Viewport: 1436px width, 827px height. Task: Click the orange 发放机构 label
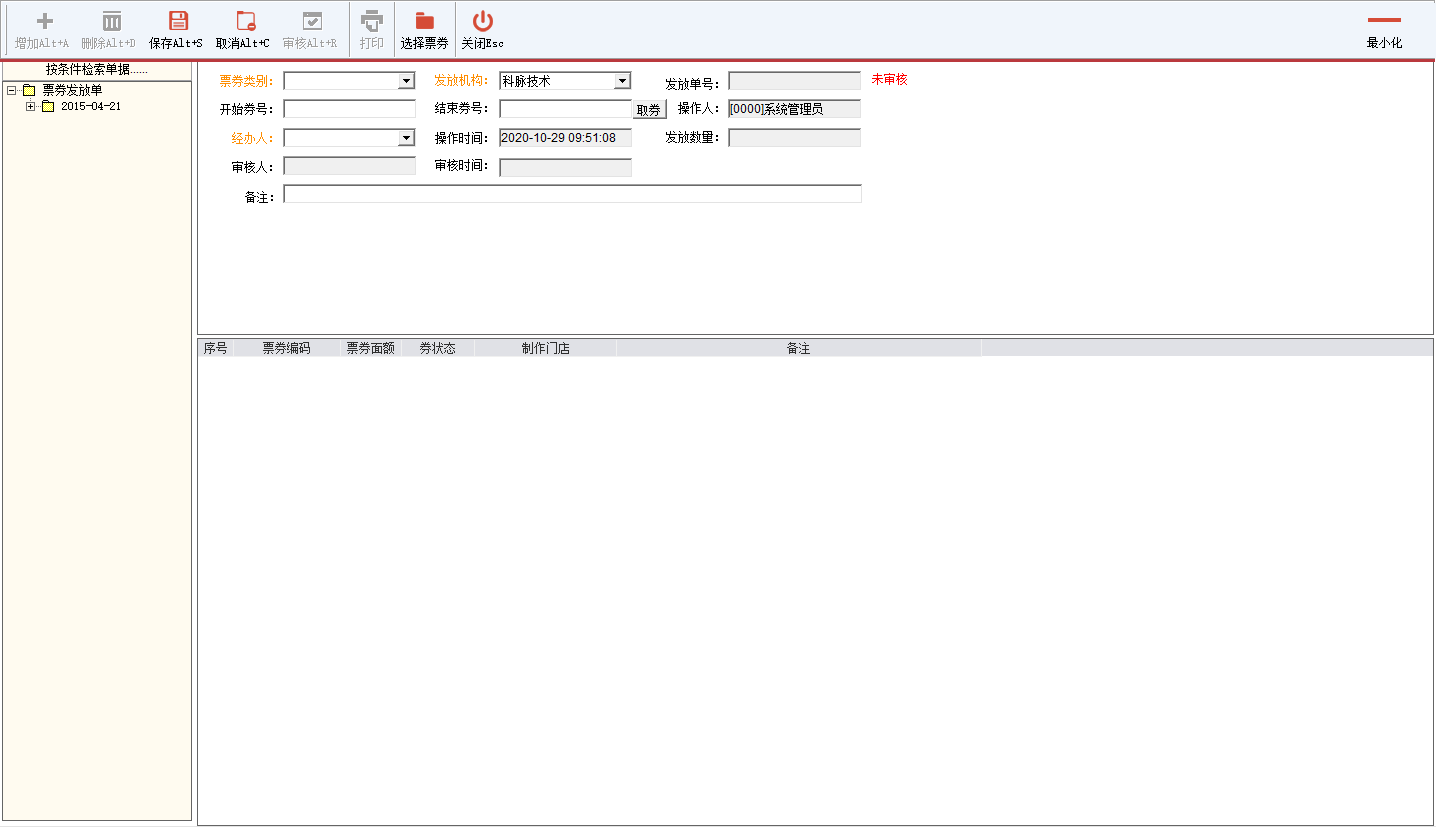(462, 81)
